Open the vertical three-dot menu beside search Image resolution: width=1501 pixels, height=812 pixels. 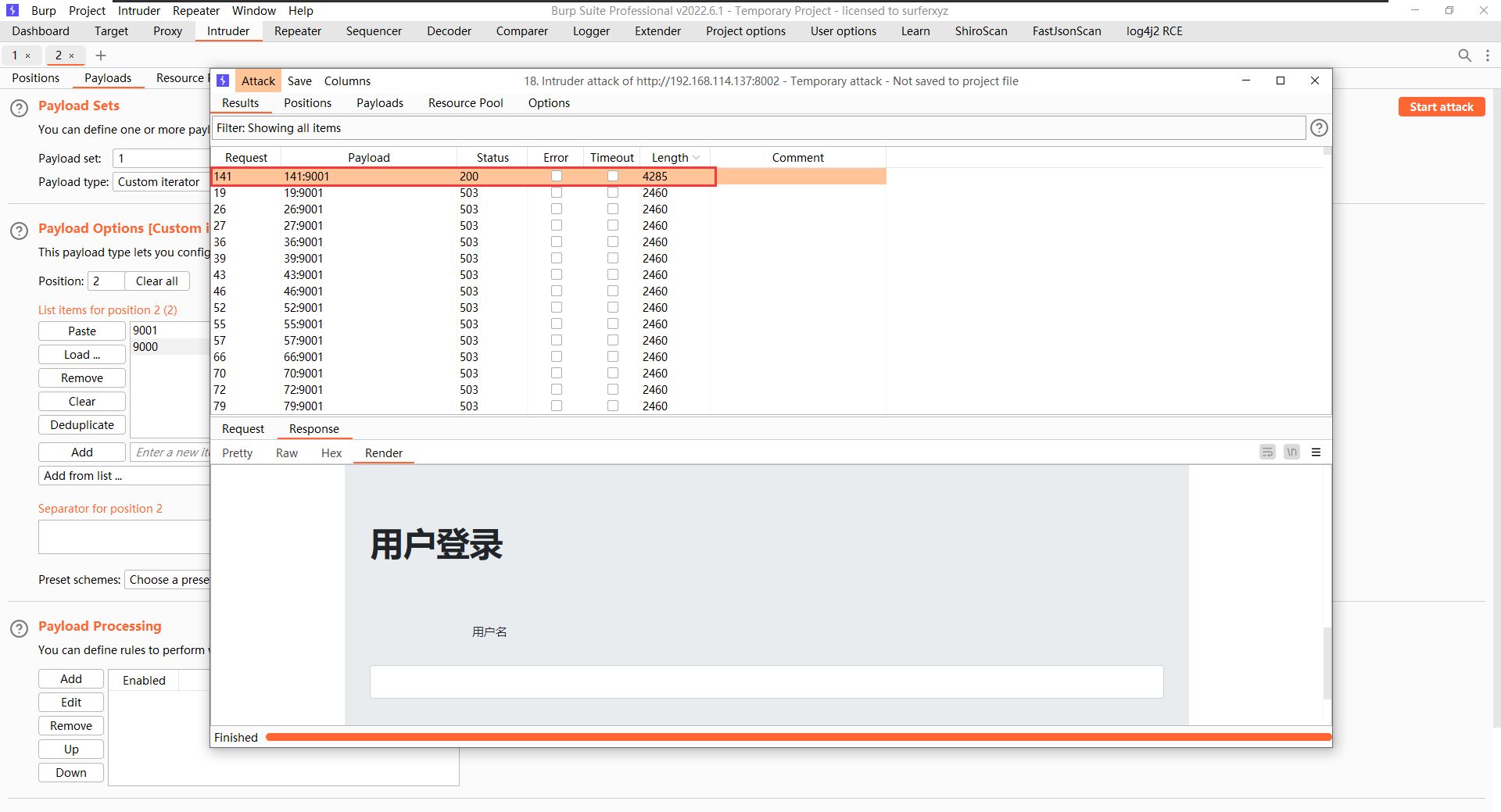pos(1487,55)
